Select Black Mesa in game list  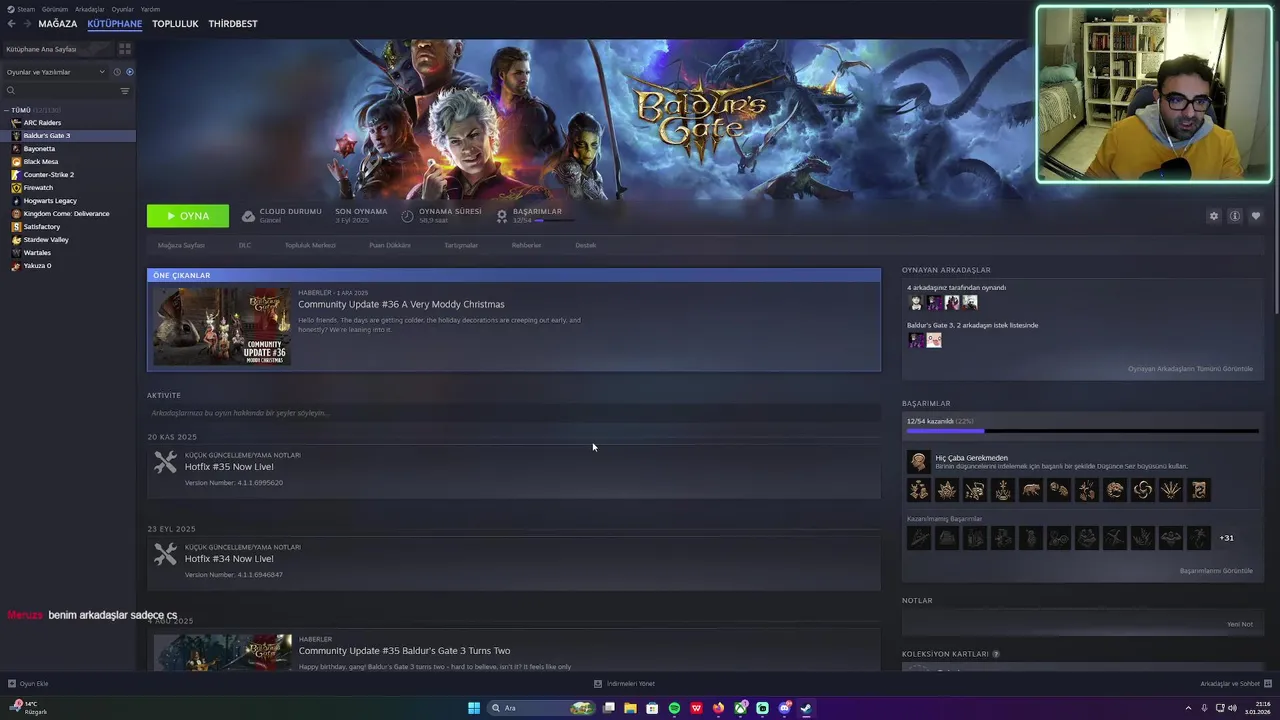68,161
